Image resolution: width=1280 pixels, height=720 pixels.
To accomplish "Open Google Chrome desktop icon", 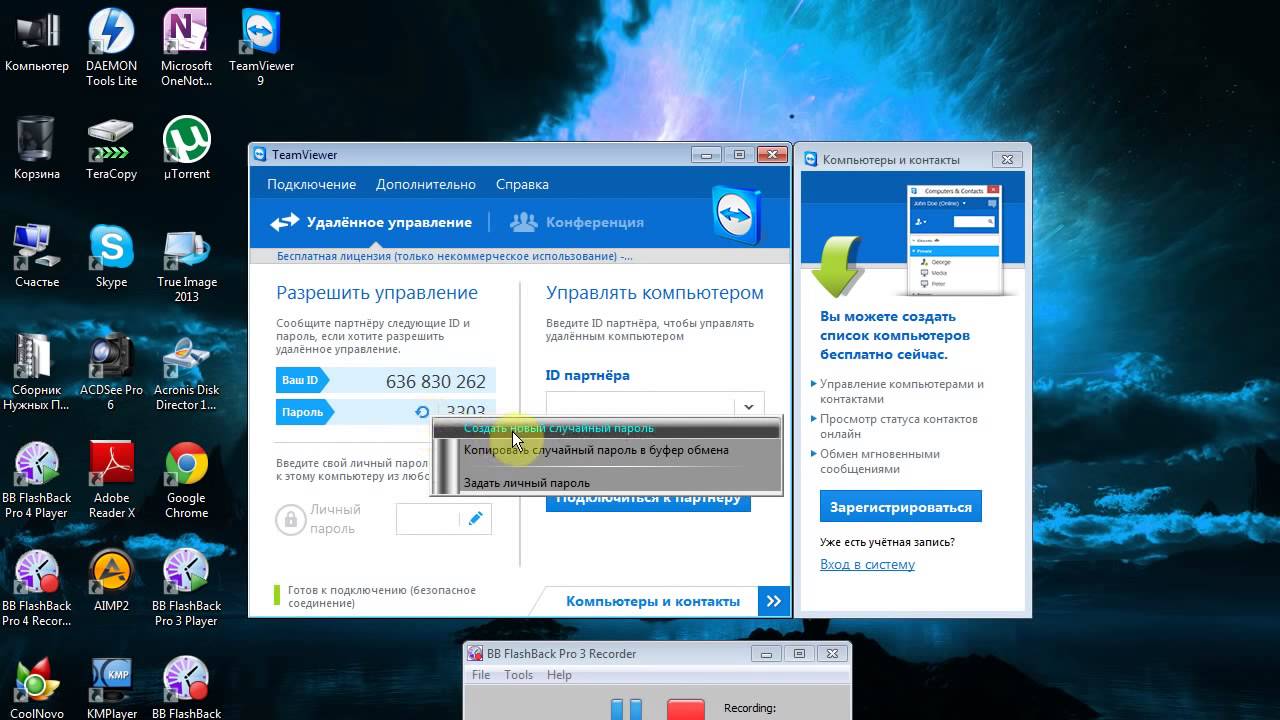I will pos(187,479).
